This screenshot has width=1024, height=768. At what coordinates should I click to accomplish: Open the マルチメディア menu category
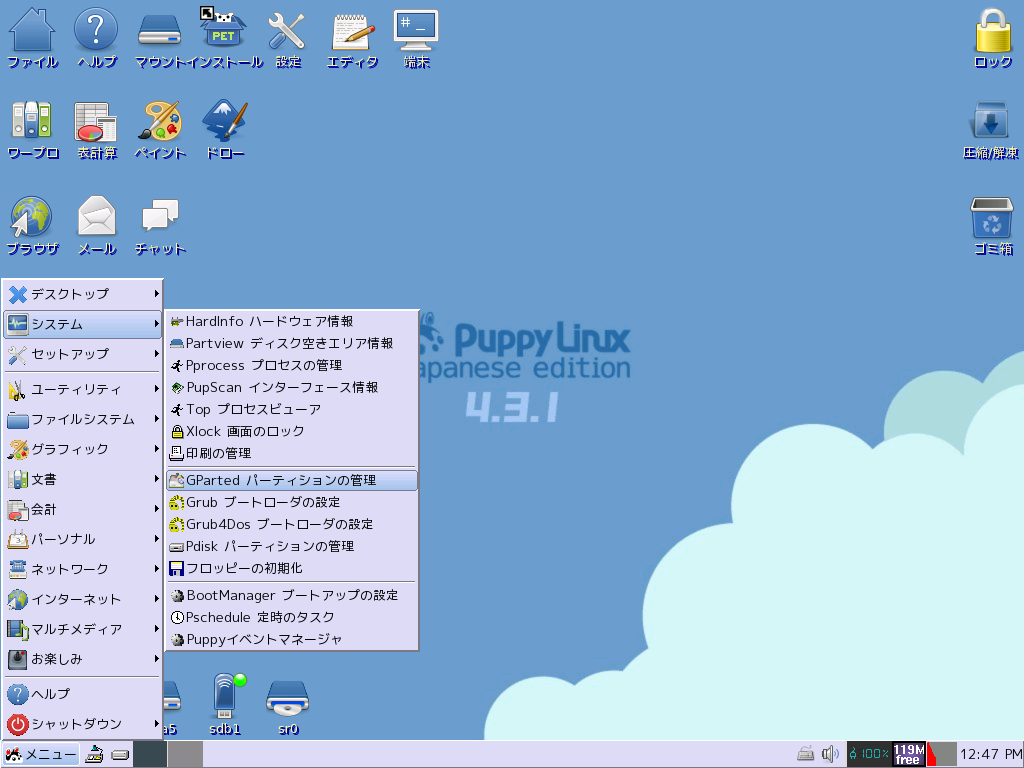pos(82,630)
